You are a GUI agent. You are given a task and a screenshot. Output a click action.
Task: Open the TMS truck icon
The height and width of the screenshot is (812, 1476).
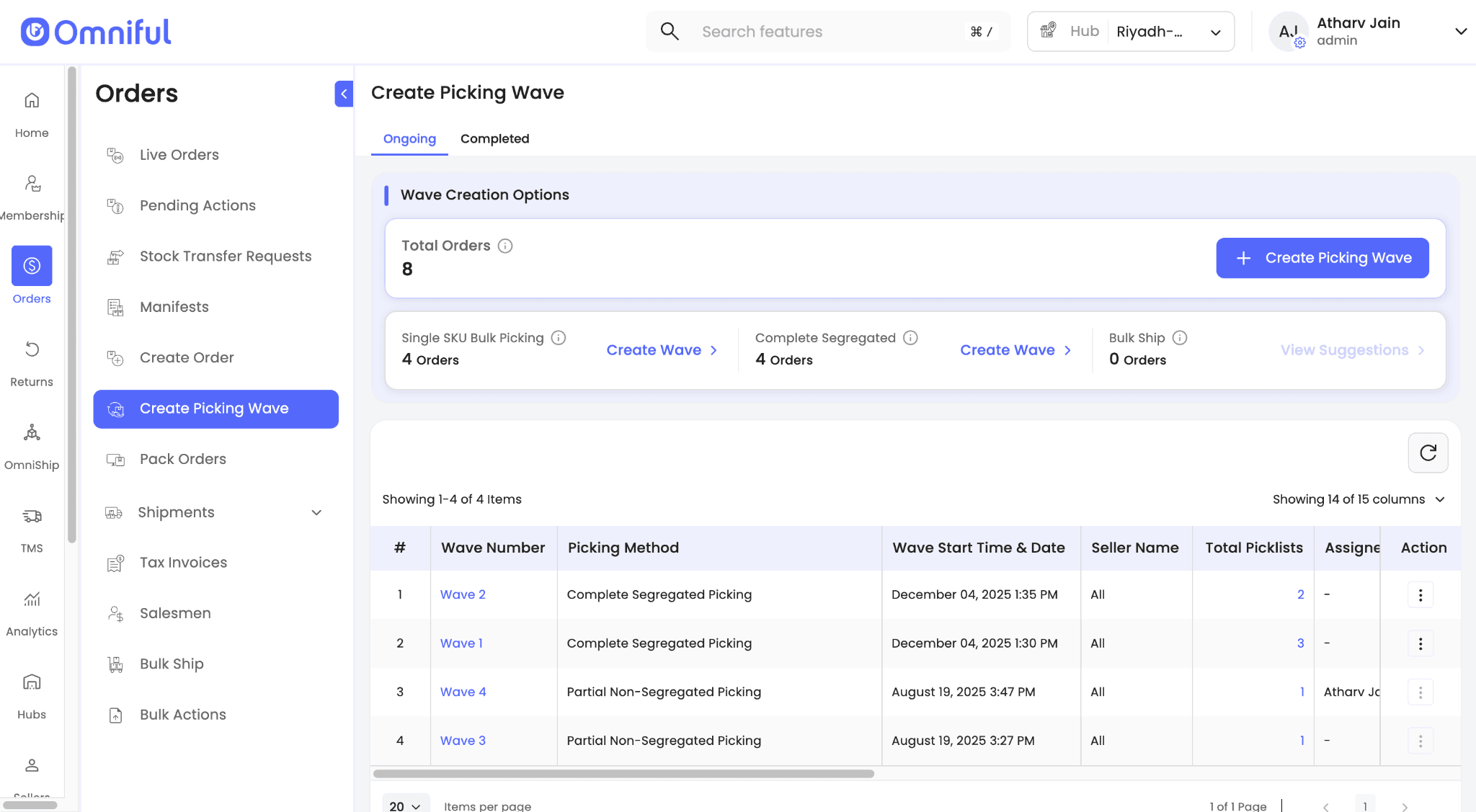[x=32, y=516]
